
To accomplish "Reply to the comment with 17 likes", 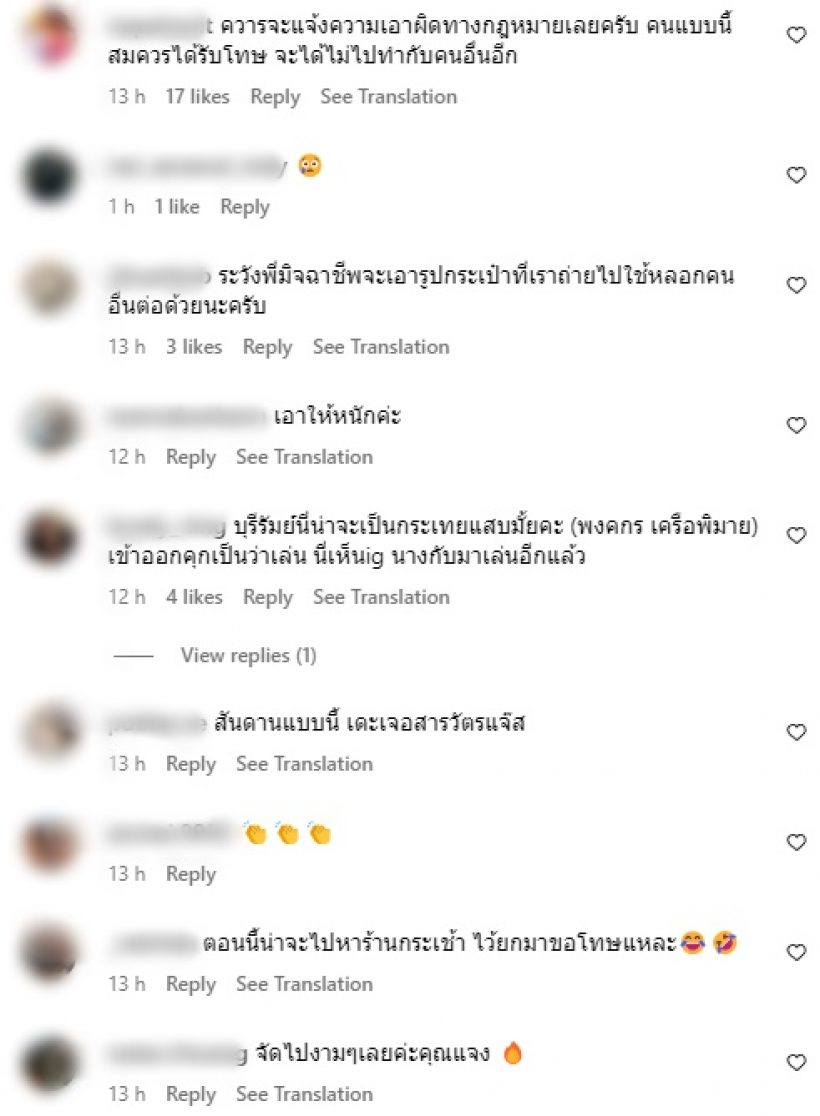I will (275, 97).
